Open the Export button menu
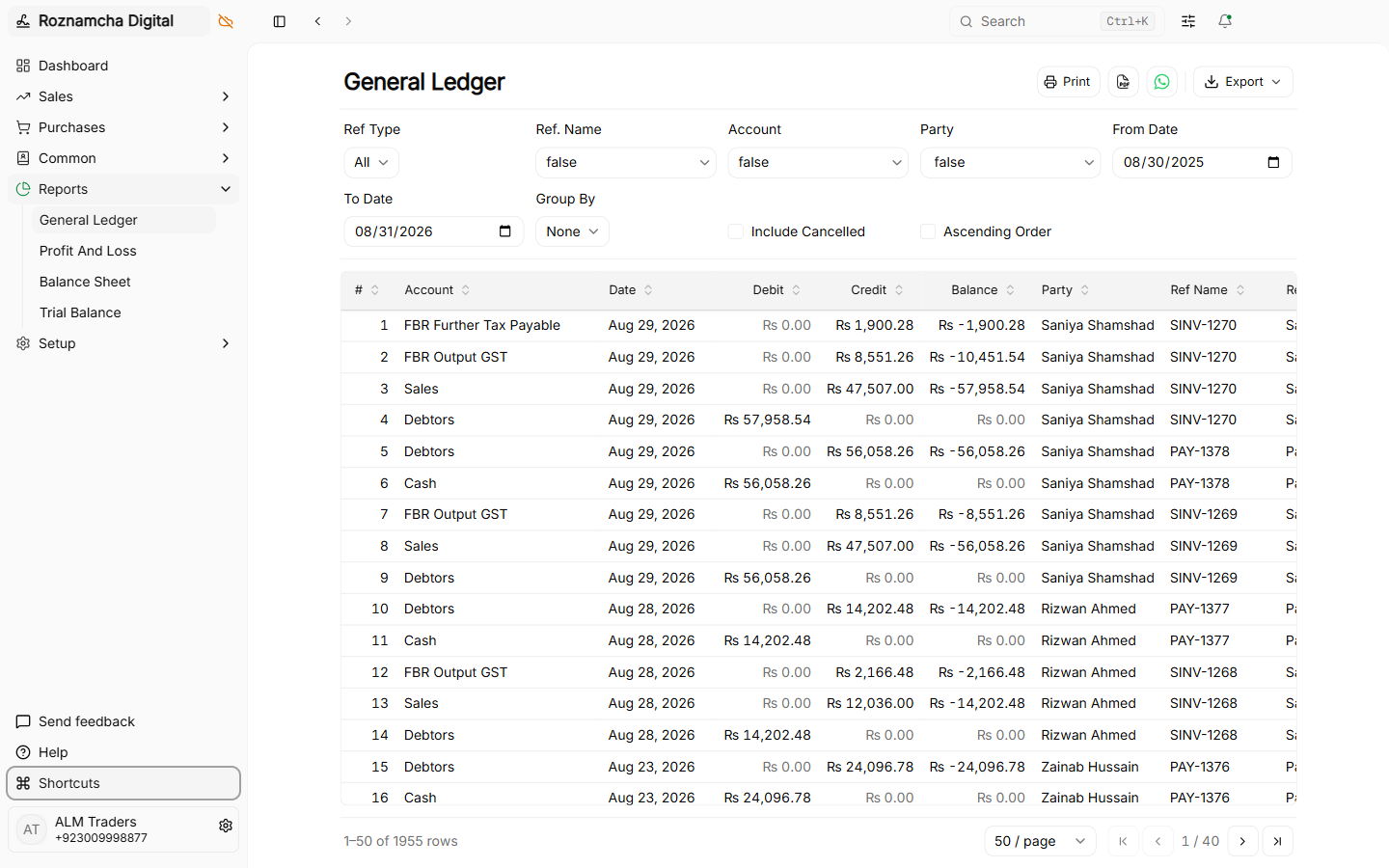Image resolution: width=1389 pixels, height=868 pixels. (x=1243, y=82)
